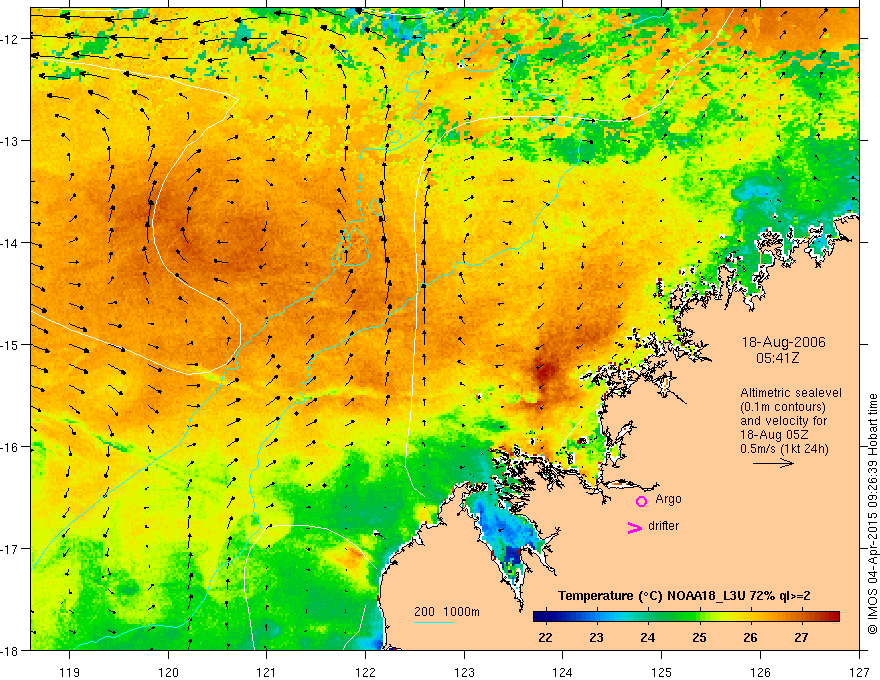Click the 'and velocity for' caption line
880x680 pixels.
(x=783, y=421)
